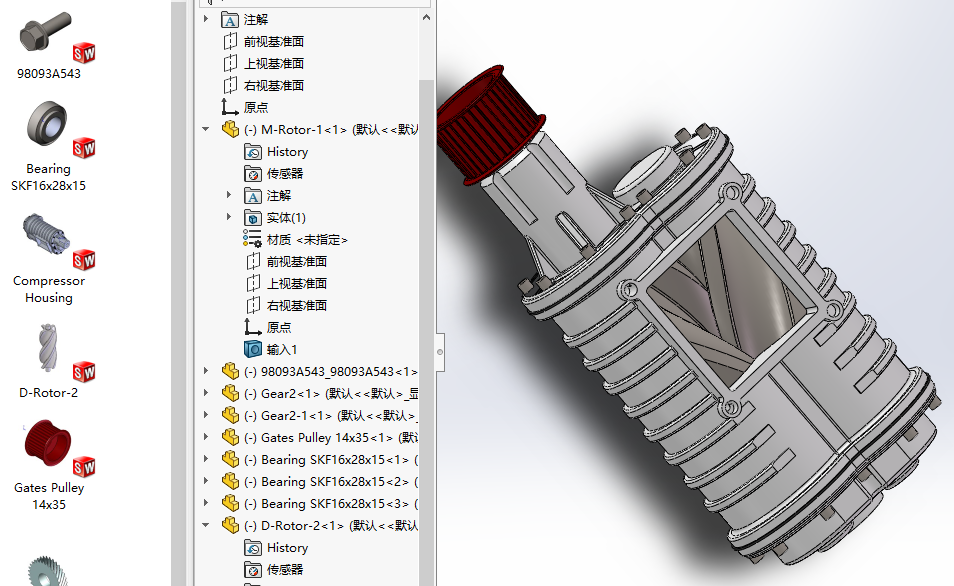This screenshot has height=586, width=954.
Task: Expand the Bearing SKF16x28x15<3> component
Action: click(206, 503)
